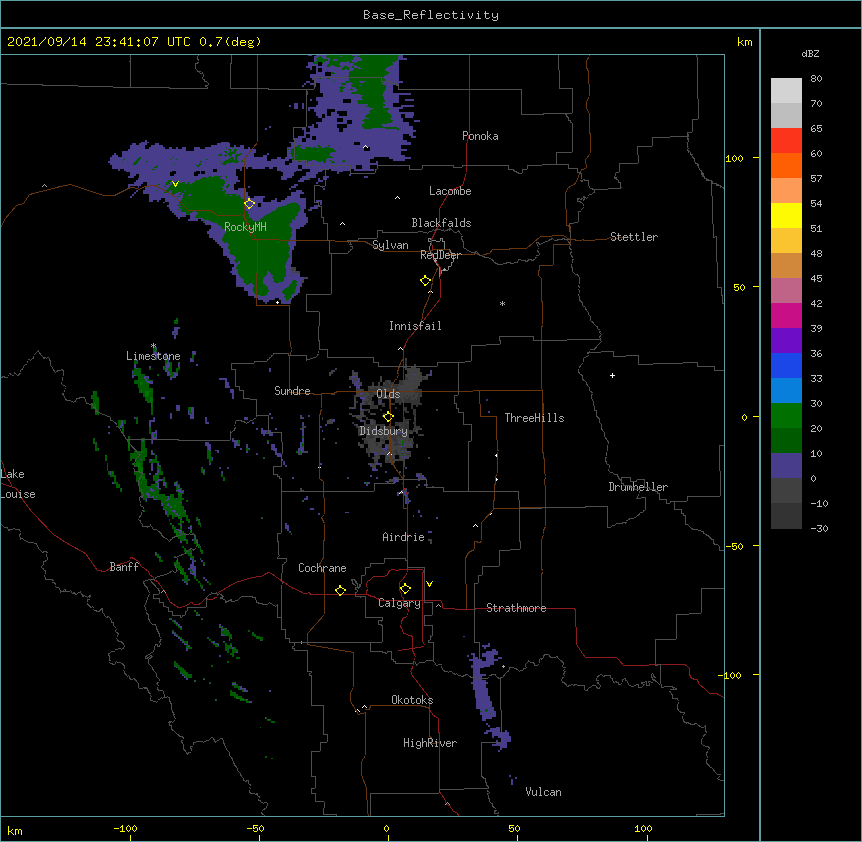862x842 pixels.
Task: Click the white plus marker north of Drumheller
Action: [x=612, y=375]
